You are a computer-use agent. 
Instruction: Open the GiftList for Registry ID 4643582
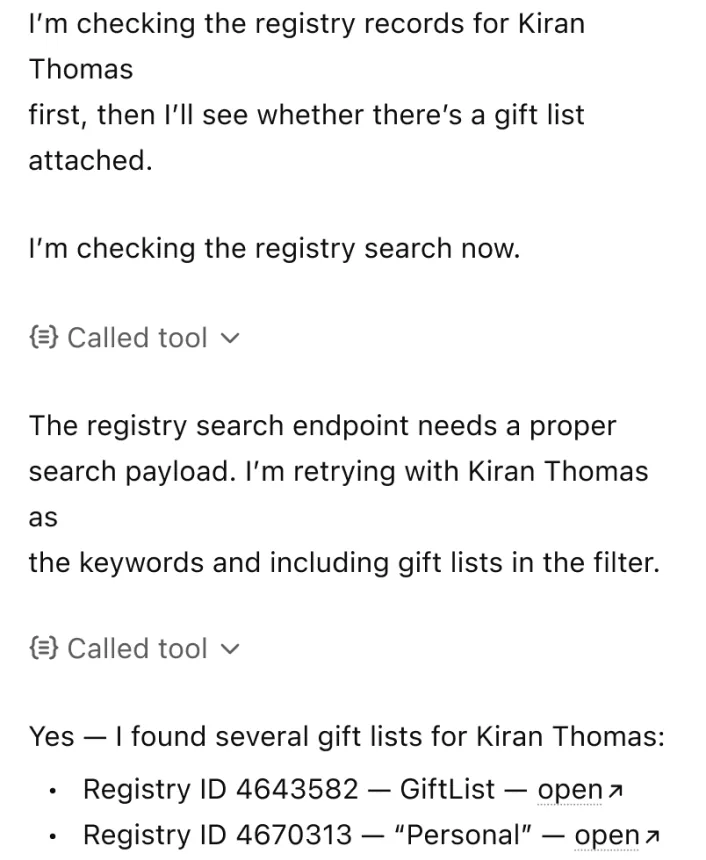click(x=570, y=789)
